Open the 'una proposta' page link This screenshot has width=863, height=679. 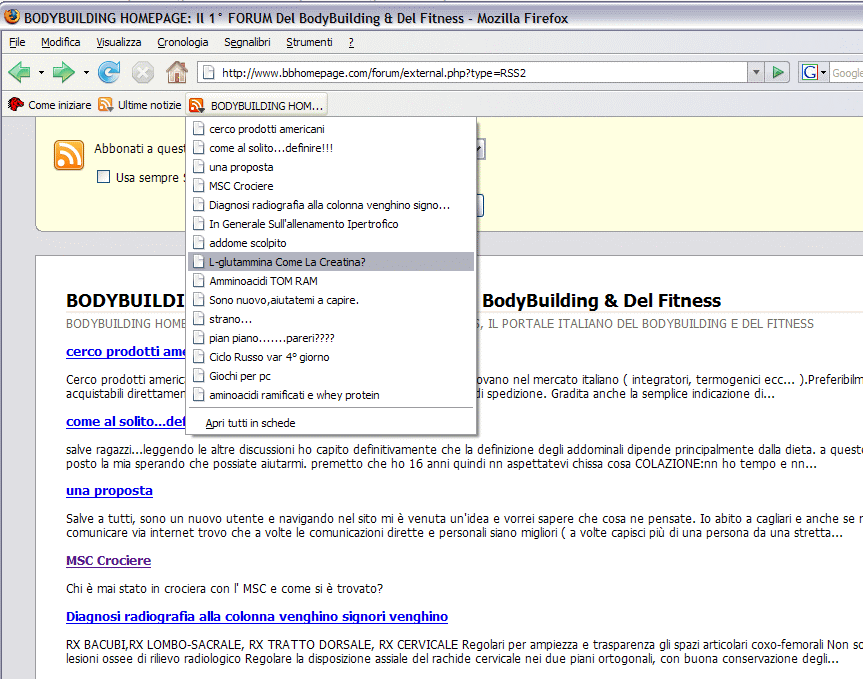(x=109, y=491)
